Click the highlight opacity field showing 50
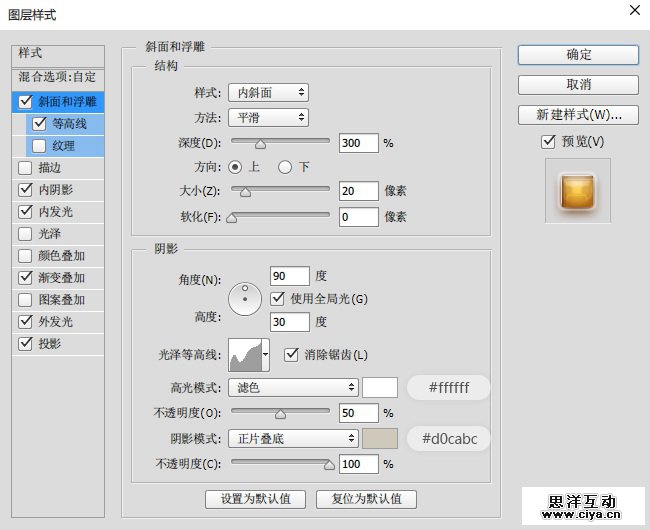This screenshot has width=650, height=530. tap(359, 413)
